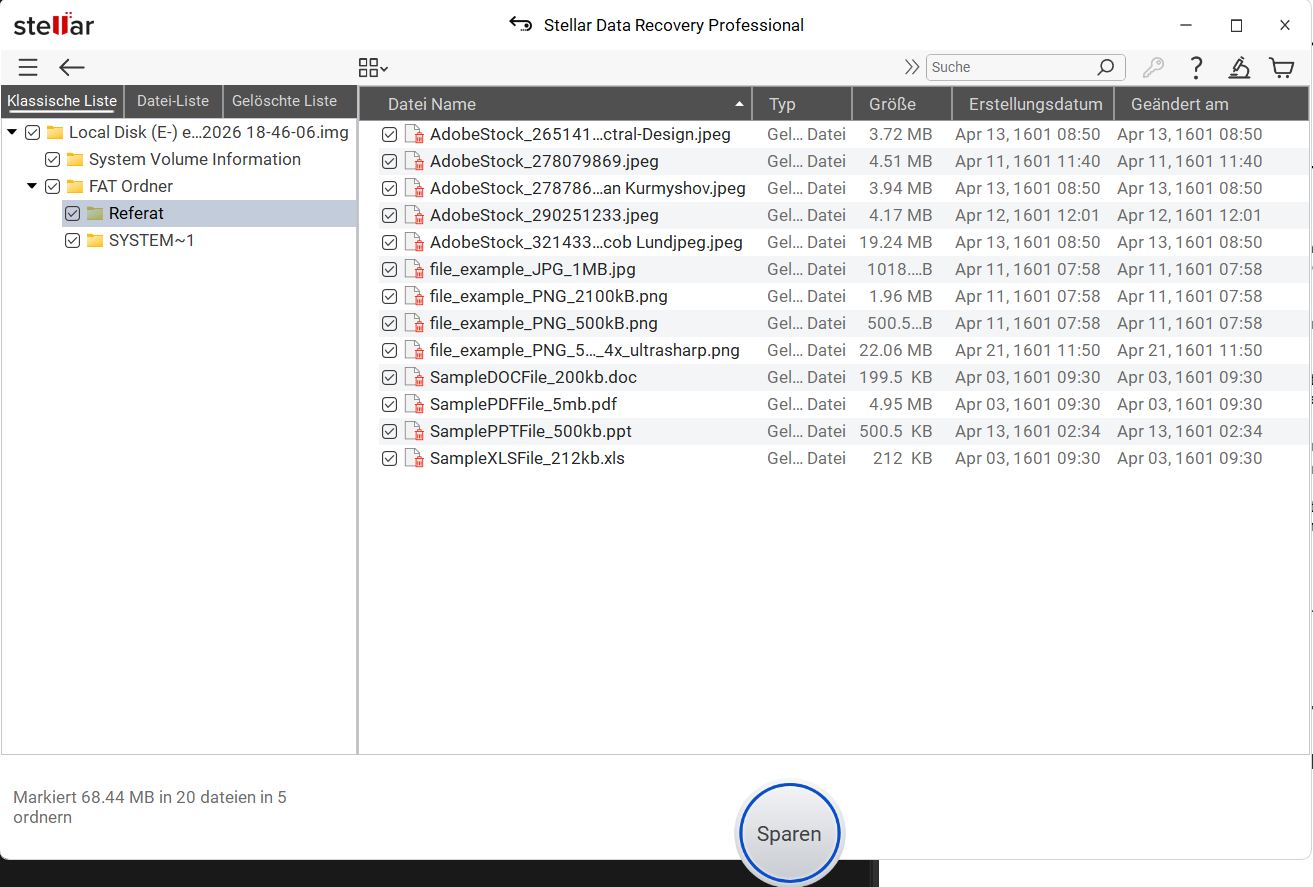This screenshot has width=1313, height=887.
Task: Select file name AdobeStock_265141…ctral-Design.jpeg
Action: (x=580, y=134)
